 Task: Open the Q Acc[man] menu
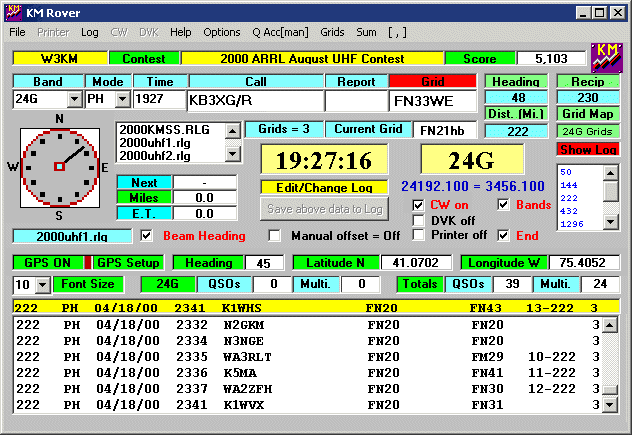pos(281,32)
